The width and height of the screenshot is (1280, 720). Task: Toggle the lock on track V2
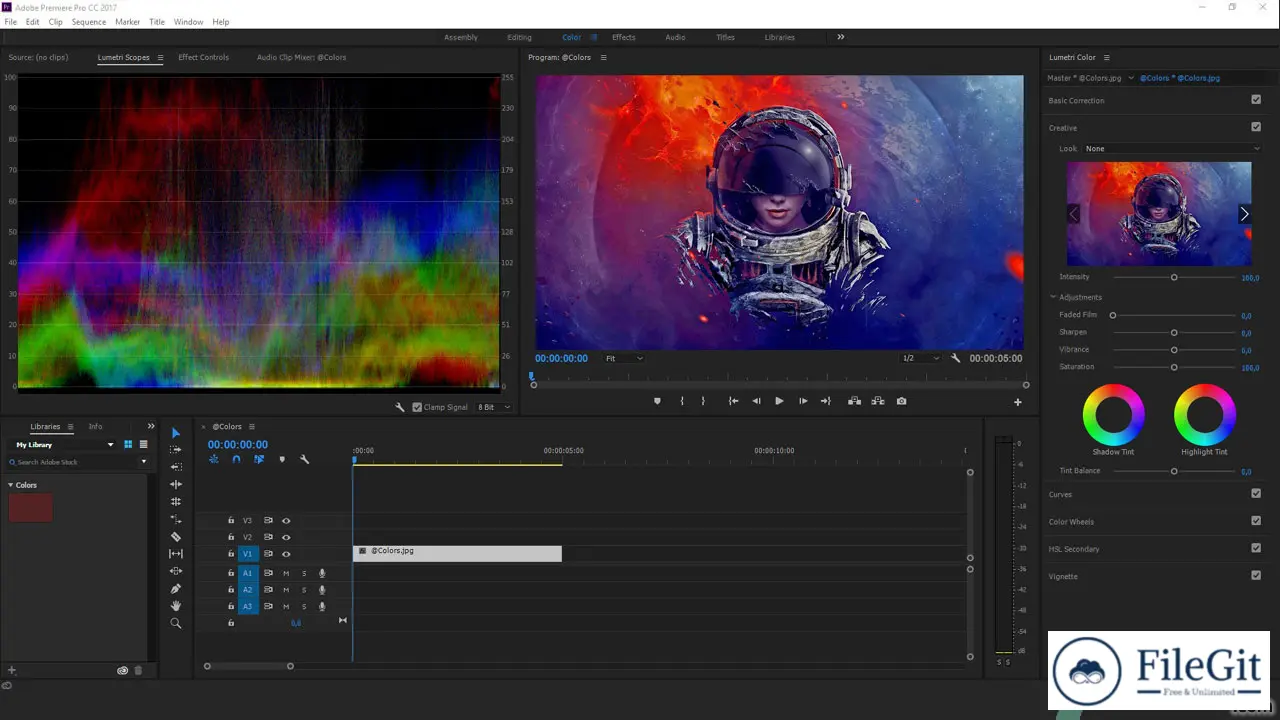pyautogui.click(x=231, y=537)
